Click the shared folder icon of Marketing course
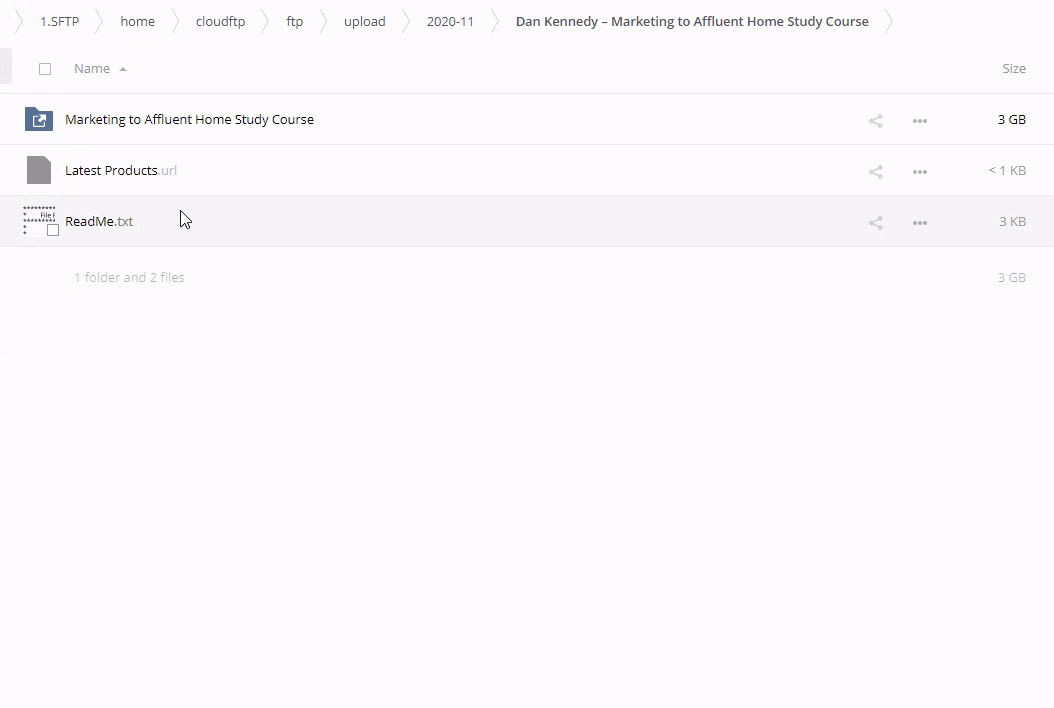Screen dimensions: 1054x708 click(39, 119)
